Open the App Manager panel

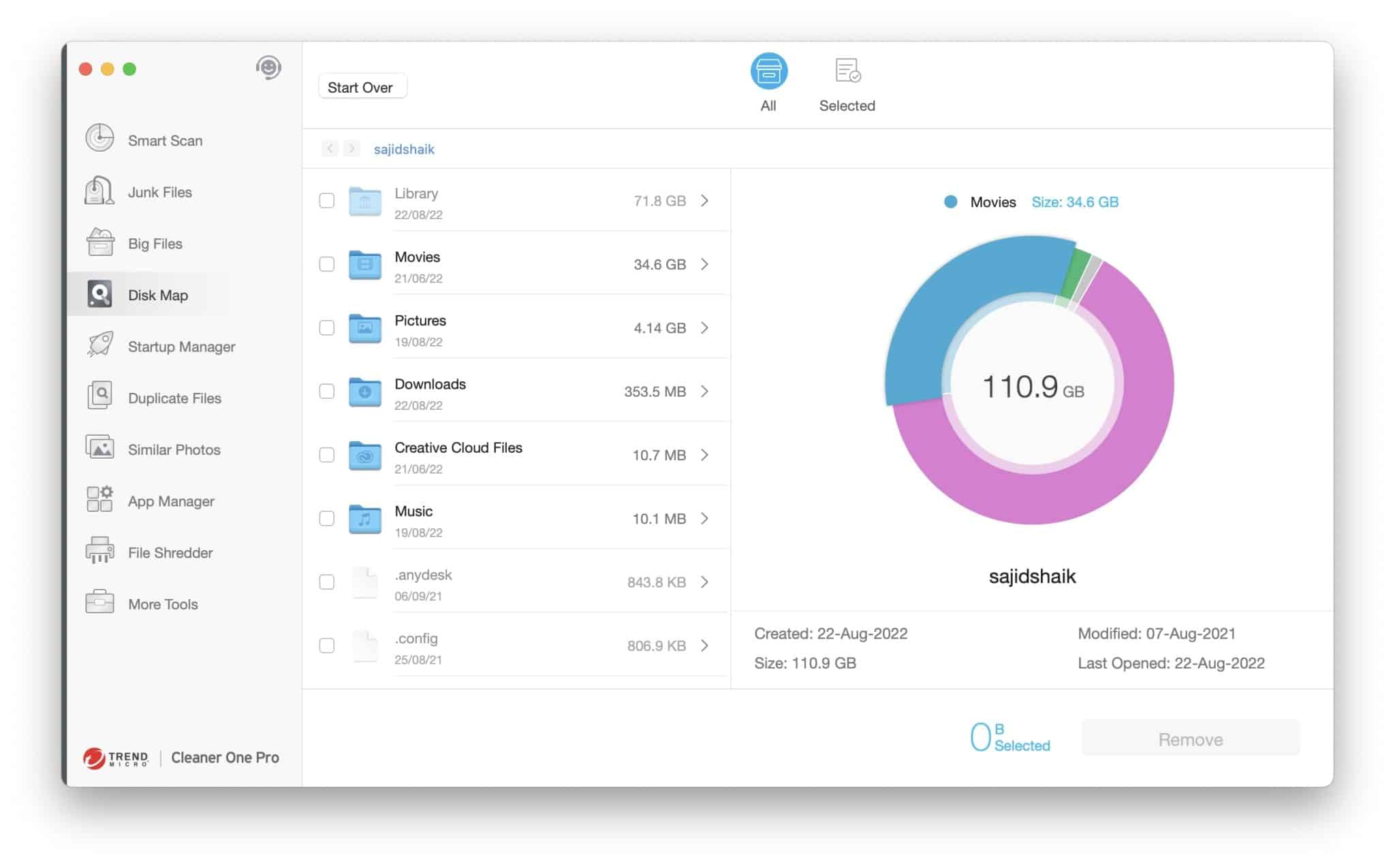(x=172, y=500)
